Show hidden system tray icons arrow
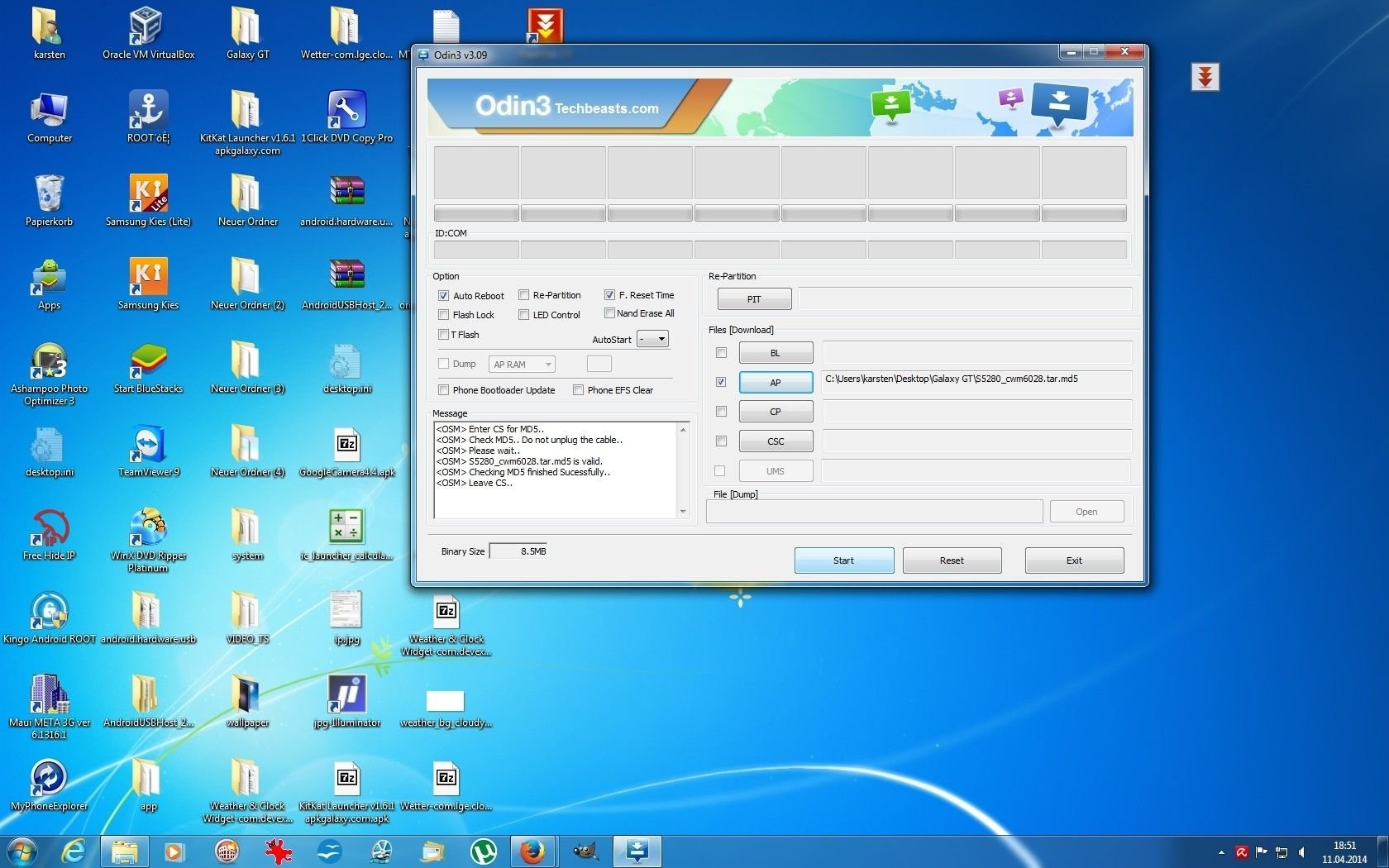The image size is (1389, 868). tap(1221, 852)
